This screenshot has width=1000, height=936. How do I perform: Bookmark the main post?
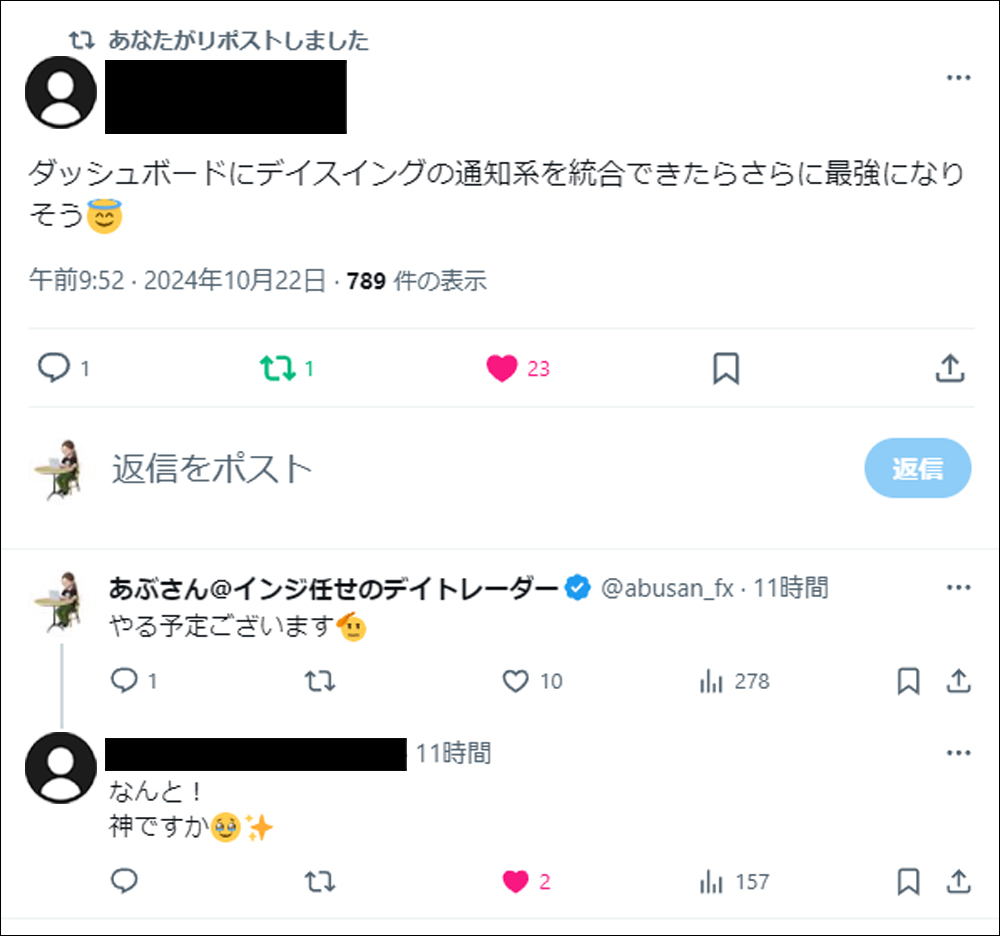(725, 369)
